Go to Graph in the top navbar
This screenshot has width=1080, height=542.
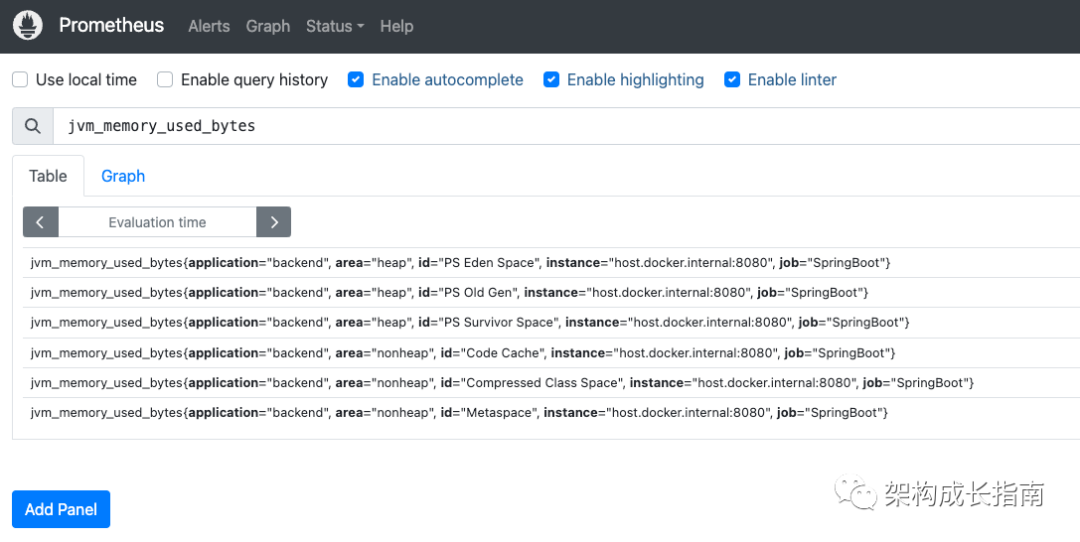268,26
